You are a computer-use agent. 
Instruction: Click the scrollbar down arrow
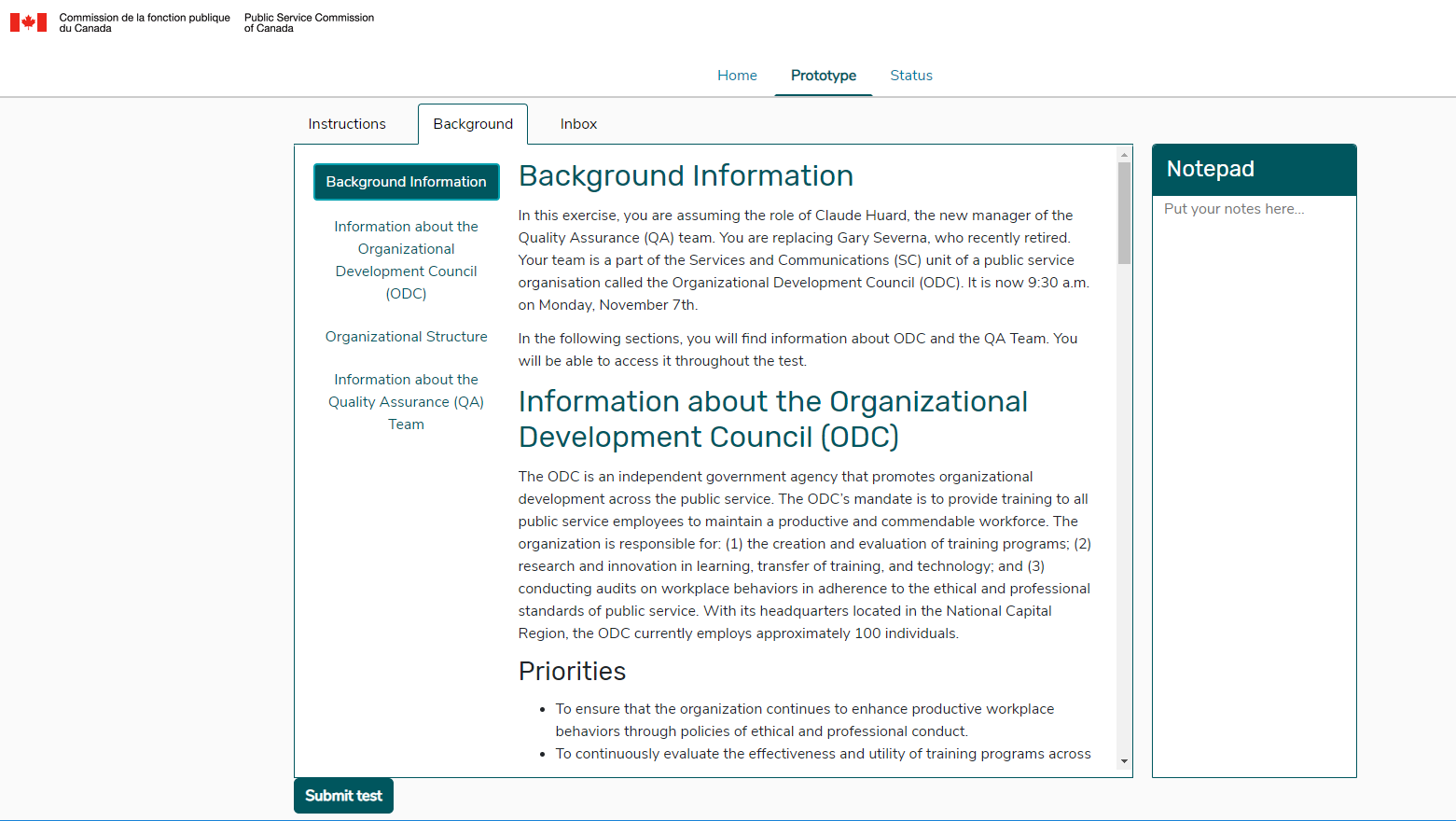pyautogui.click(x=1124, y=761)
